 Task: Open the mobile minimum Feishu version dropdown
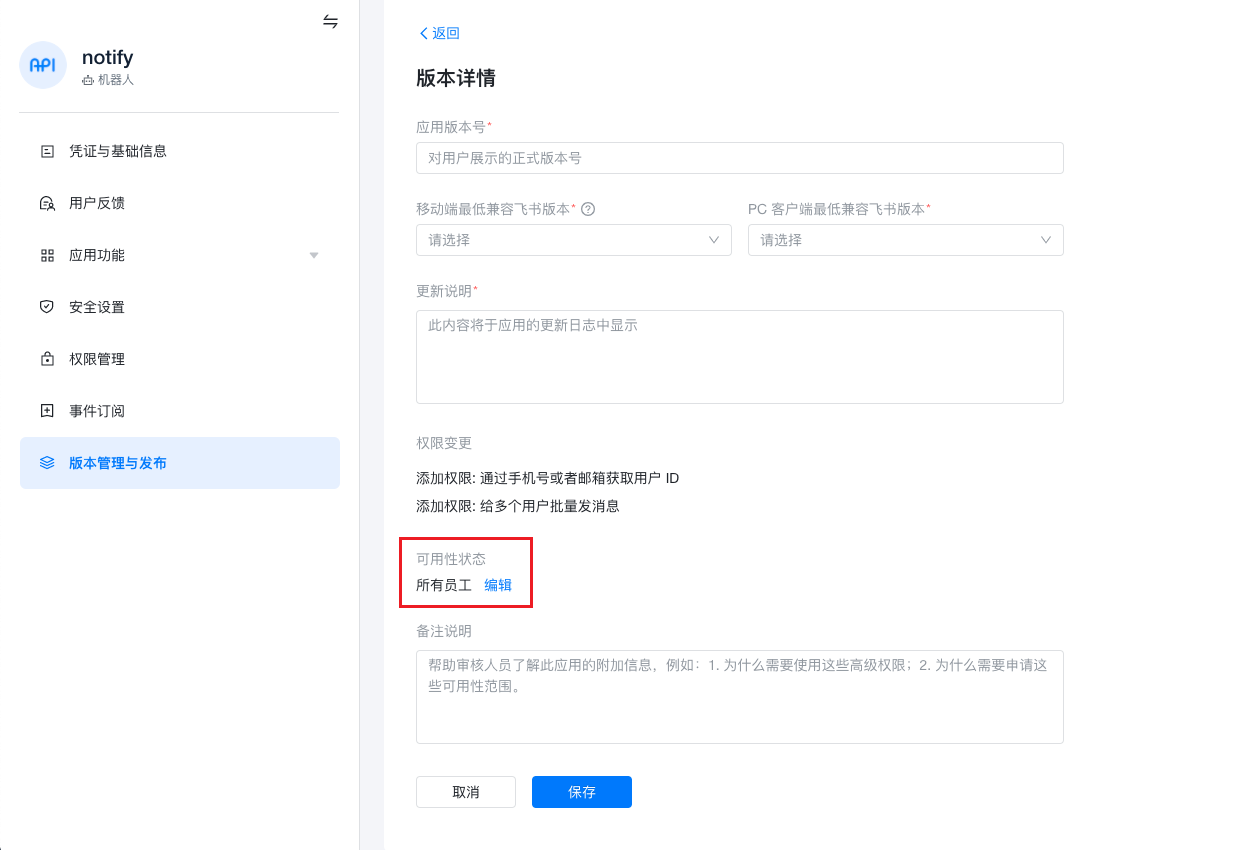573,240
